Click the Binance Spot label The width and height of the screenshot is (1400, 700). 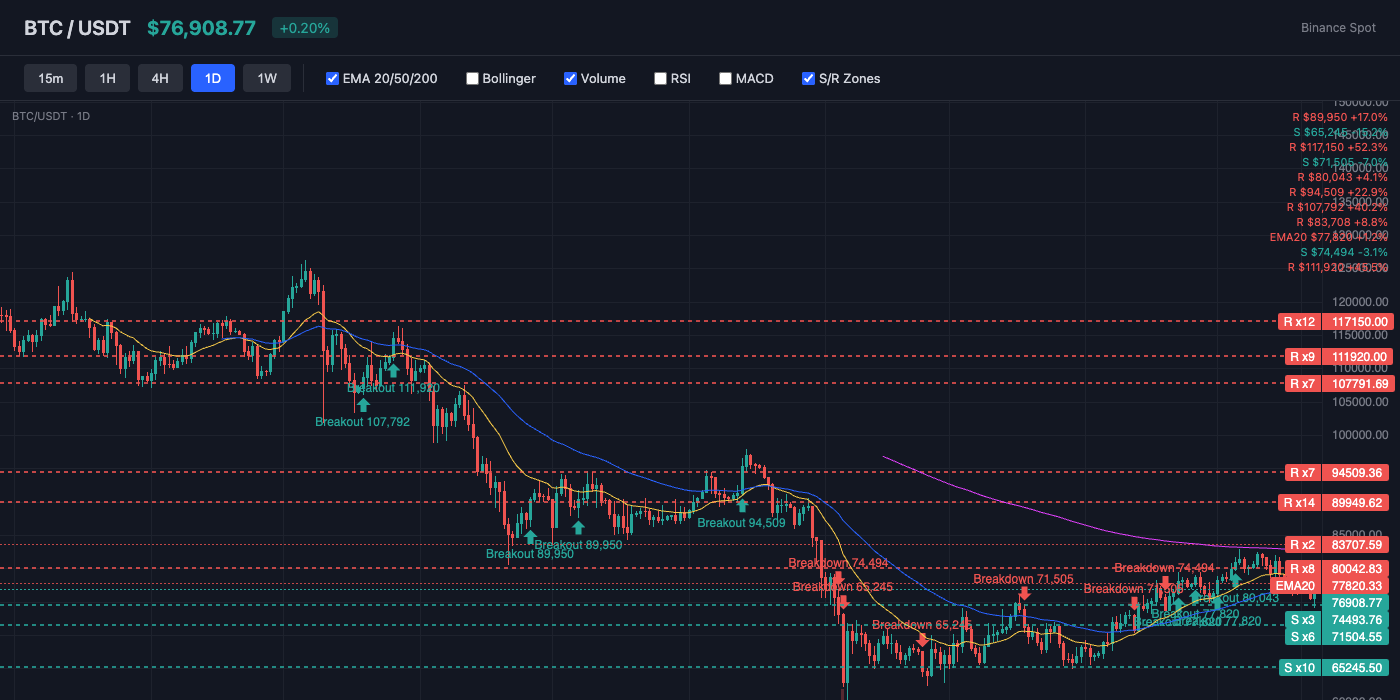pyautogui.click(x=1338, y=28)
